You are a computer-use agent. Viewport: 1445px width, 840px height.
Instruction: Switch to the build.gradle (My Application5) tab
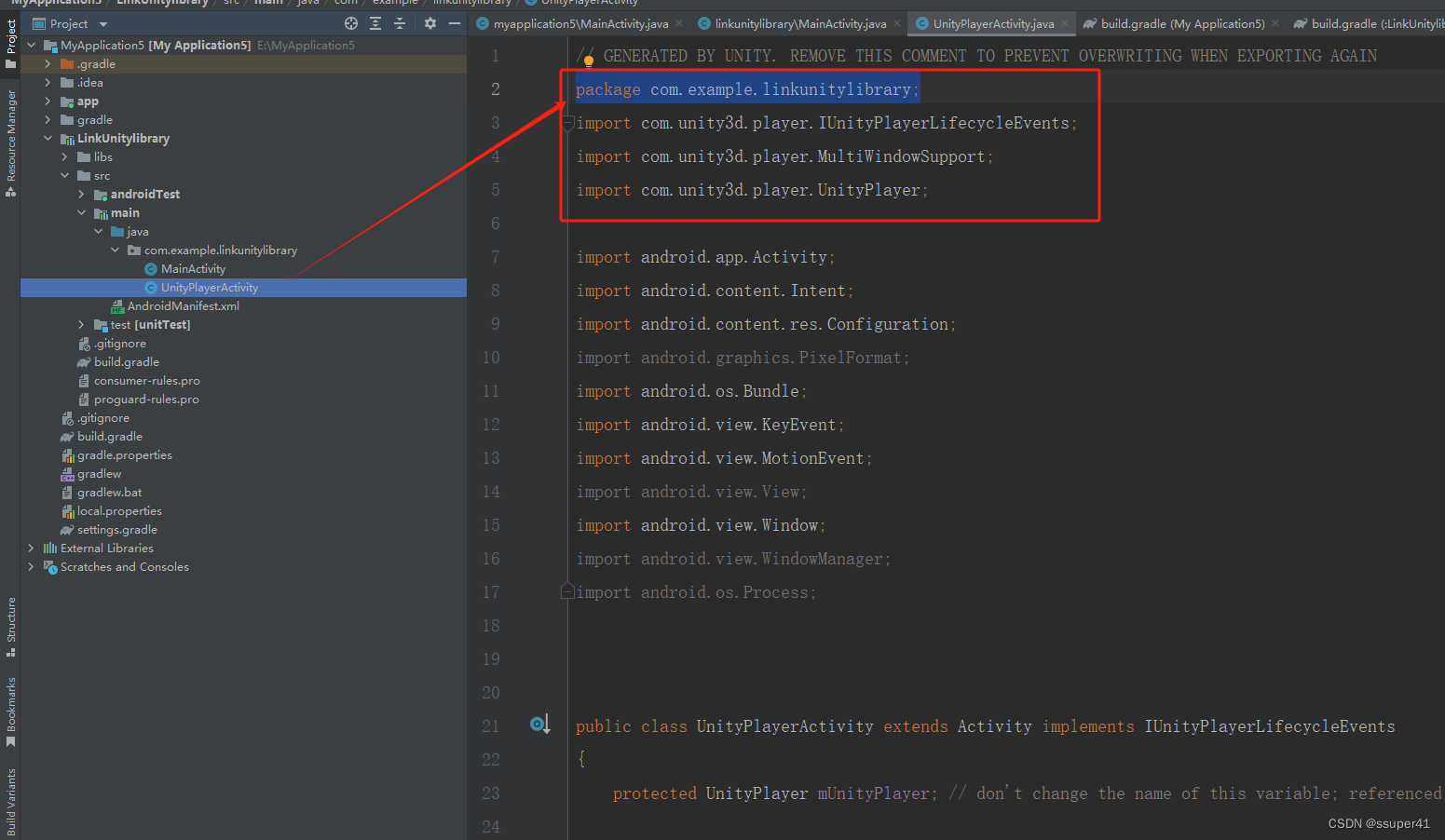[x=1180, y=23]
